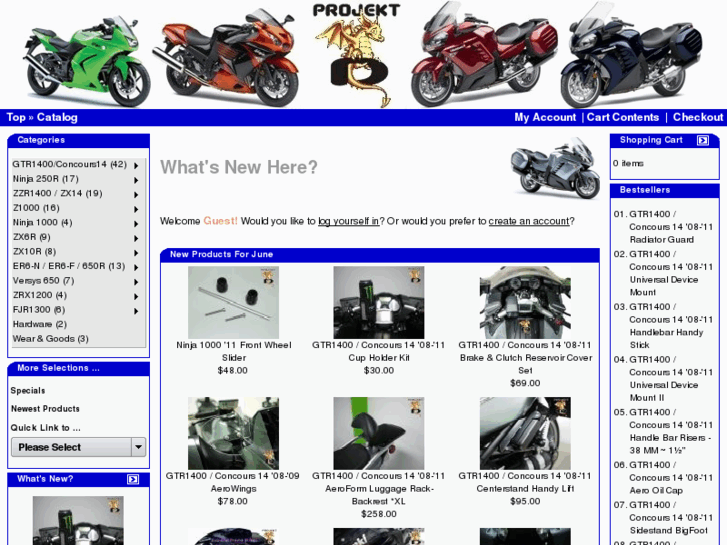The image size is (727, 545).
Task: Expand ZX10R category arrow
Action: point(136,253)
